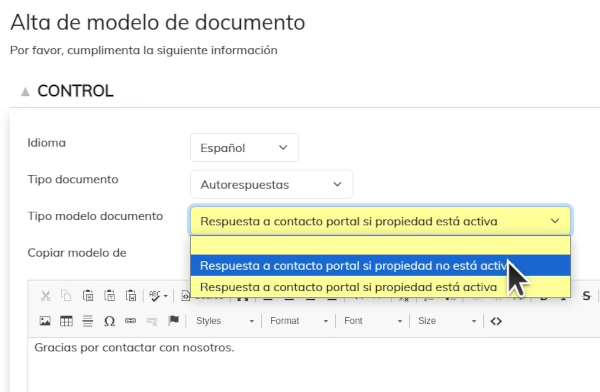Collapse the CONTROL section
The width and height of the screenshot is (600, 392).
coord(25,91)
